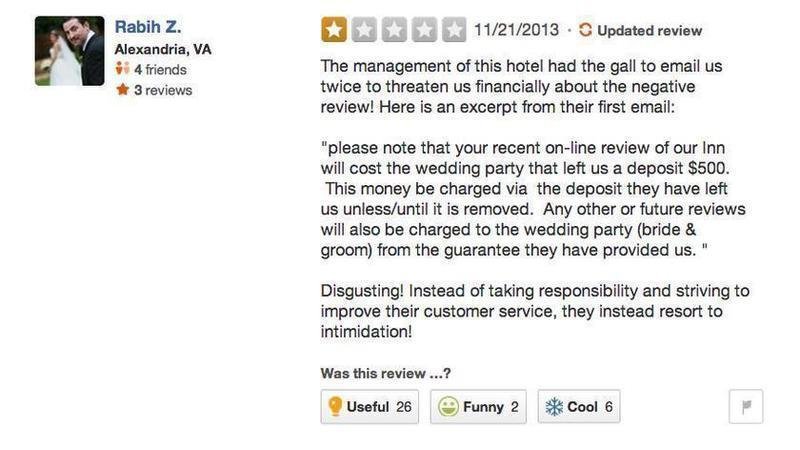This screenshot has width=800, height=450.
Task: Open Rabih Z. profile name link
Action: click(x=147, y=26)
